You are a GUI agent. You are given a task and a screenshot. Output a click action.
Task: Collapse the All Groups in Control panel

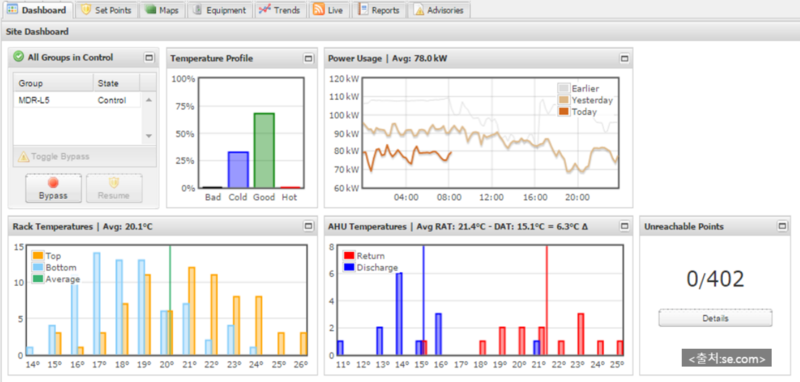[x=149, y=58]
